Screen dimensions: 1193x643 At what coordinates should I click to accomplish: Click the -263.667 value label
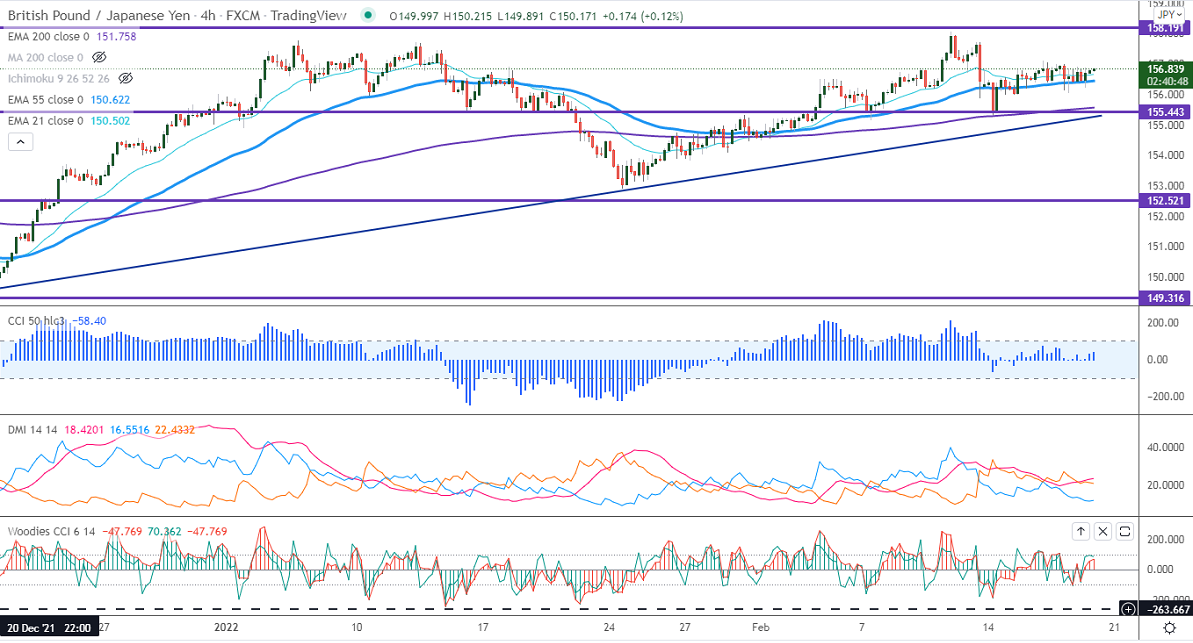coord(1166,609)
